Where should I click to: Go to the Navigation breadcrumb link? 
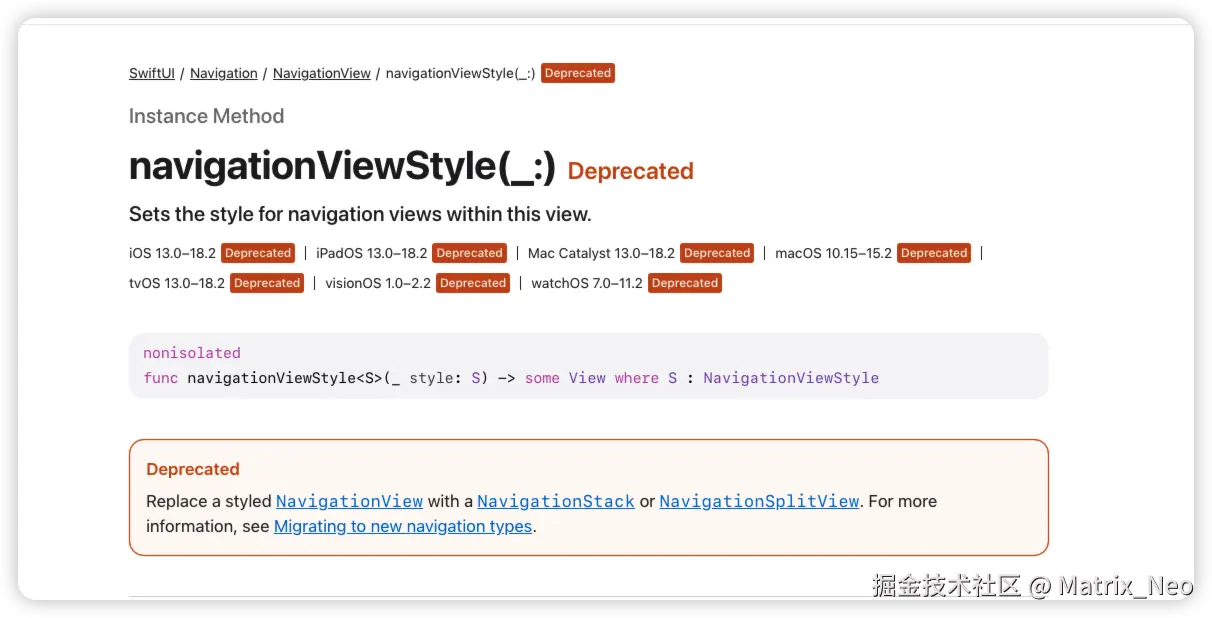click(224, 73)
